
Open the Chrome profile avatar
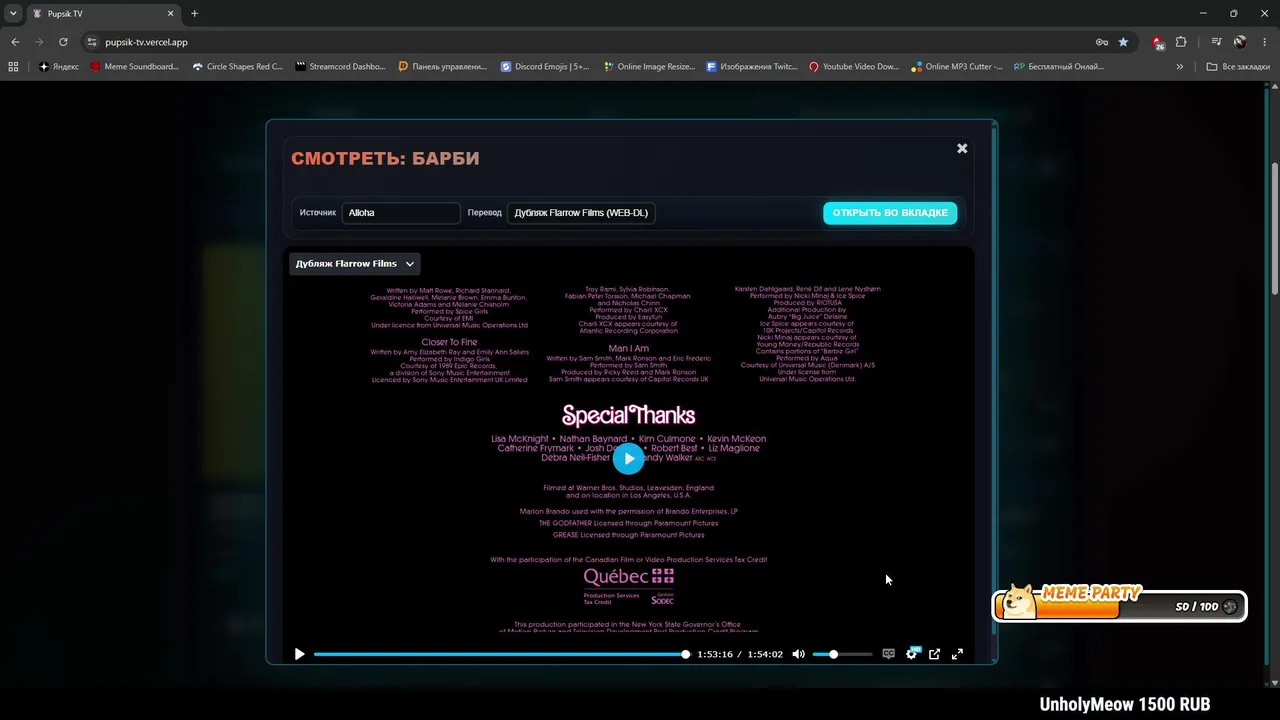(x=1240, y=42)
